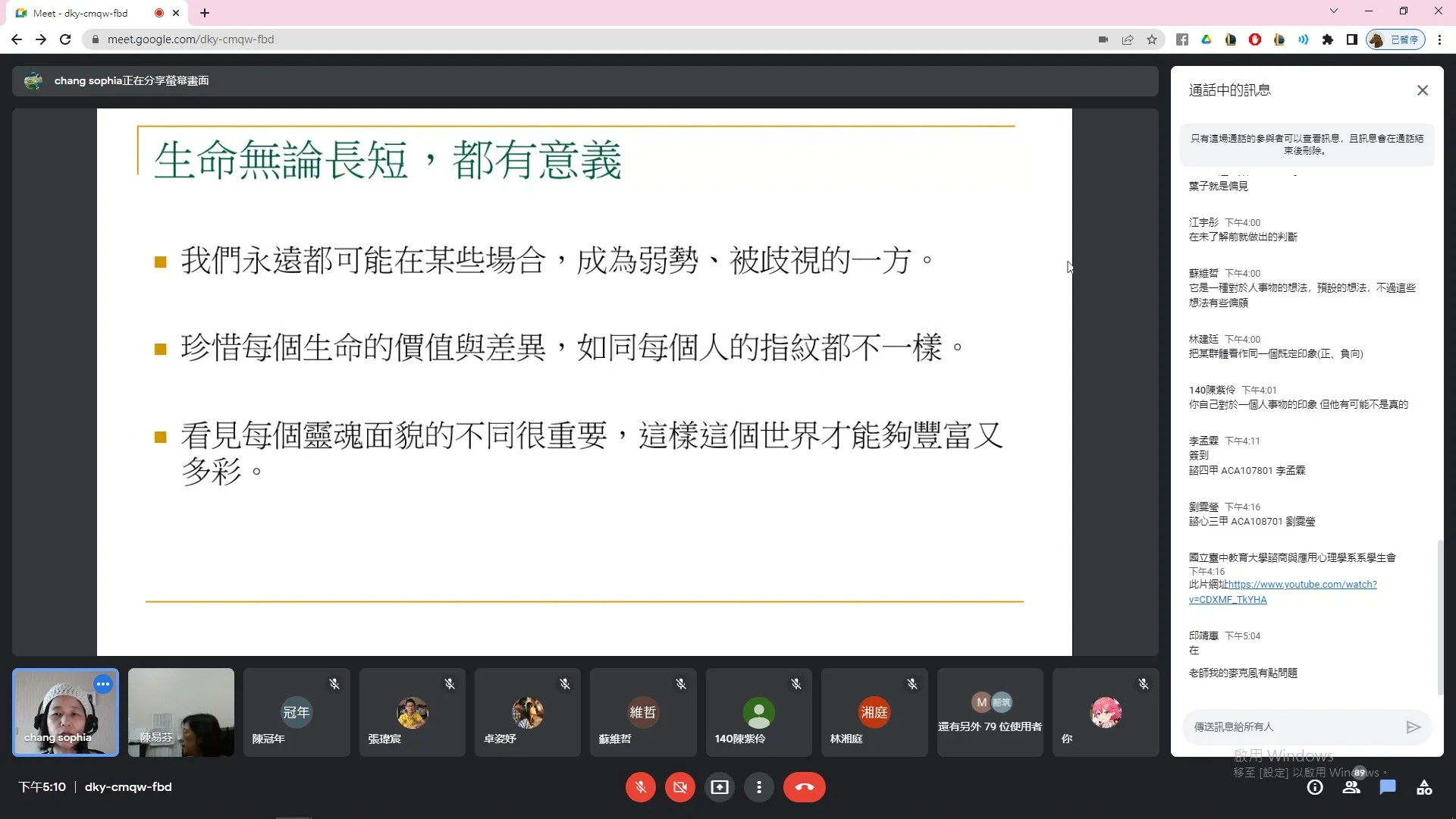Turn on camera with the red camera button
This screenshot has height=819, width=1456.
(x=680, y=787)
